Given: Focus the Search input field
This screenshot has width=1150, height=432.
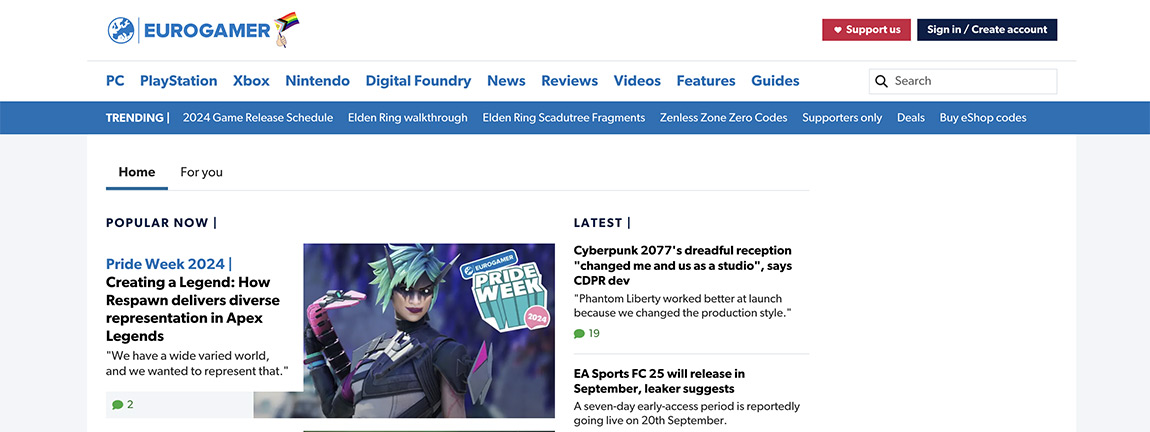Looking at the screenshot, I should 963,81.
